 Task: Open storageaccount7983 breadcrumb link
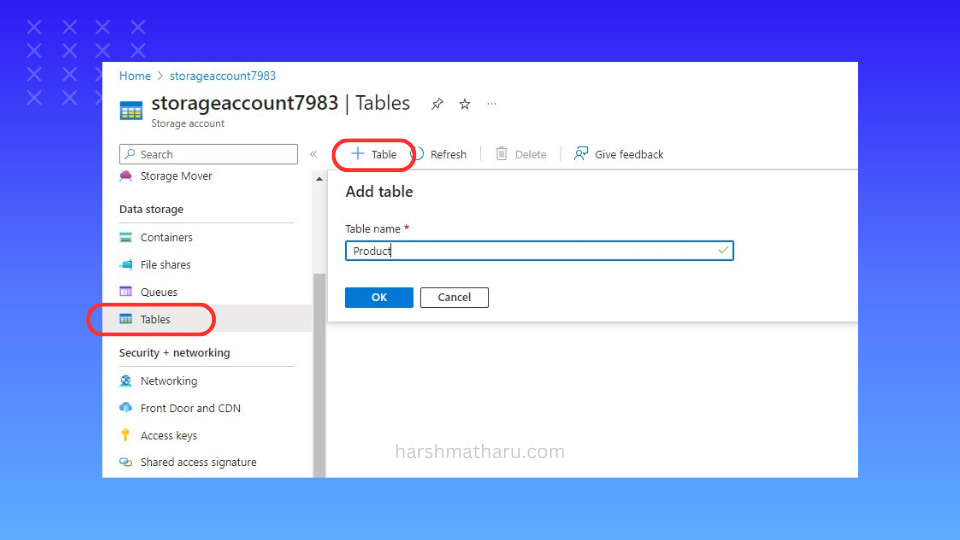pyautogui.click(x=222, y=76)
